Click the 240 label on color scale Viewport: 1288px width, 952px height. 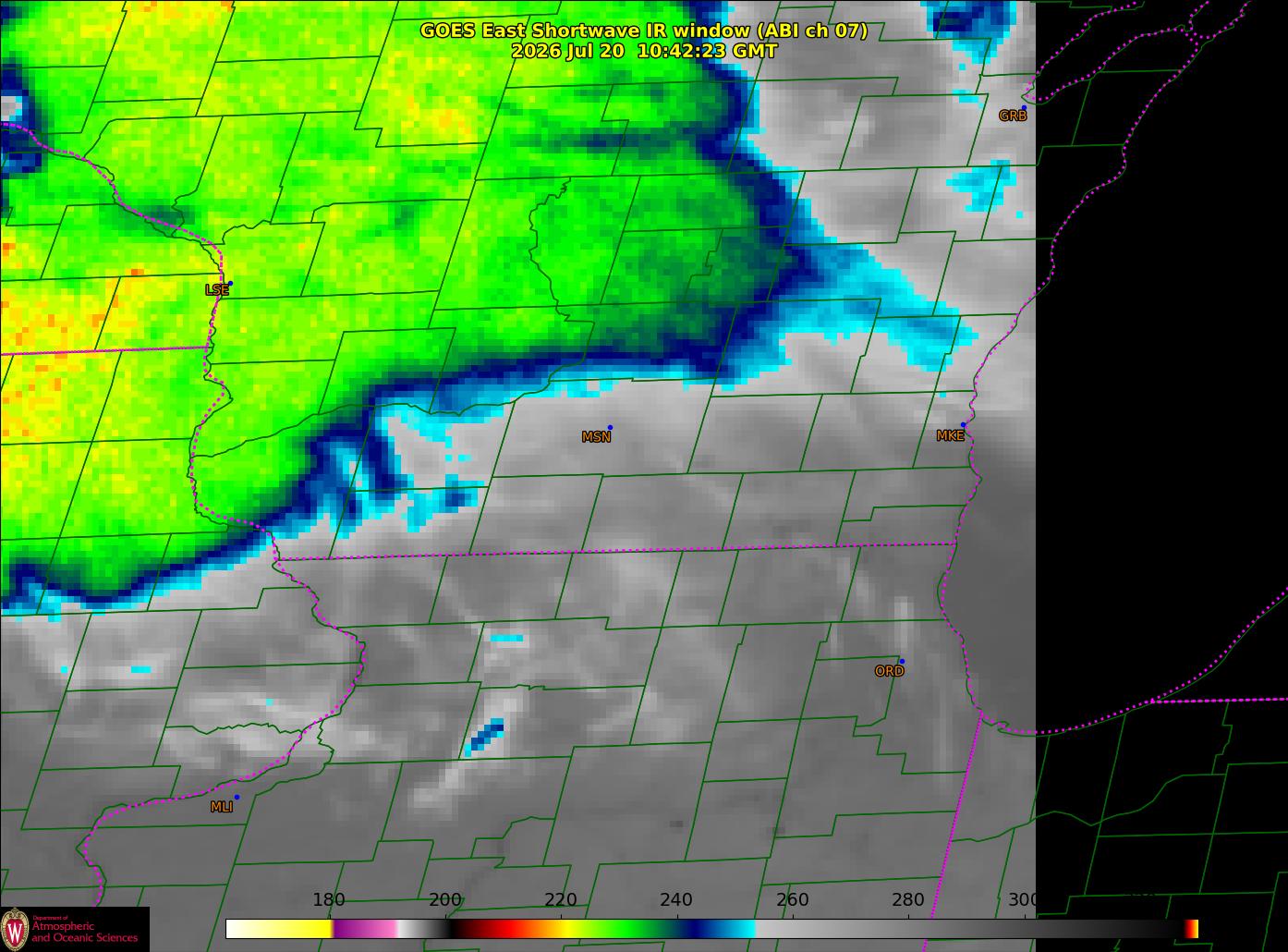676,900
